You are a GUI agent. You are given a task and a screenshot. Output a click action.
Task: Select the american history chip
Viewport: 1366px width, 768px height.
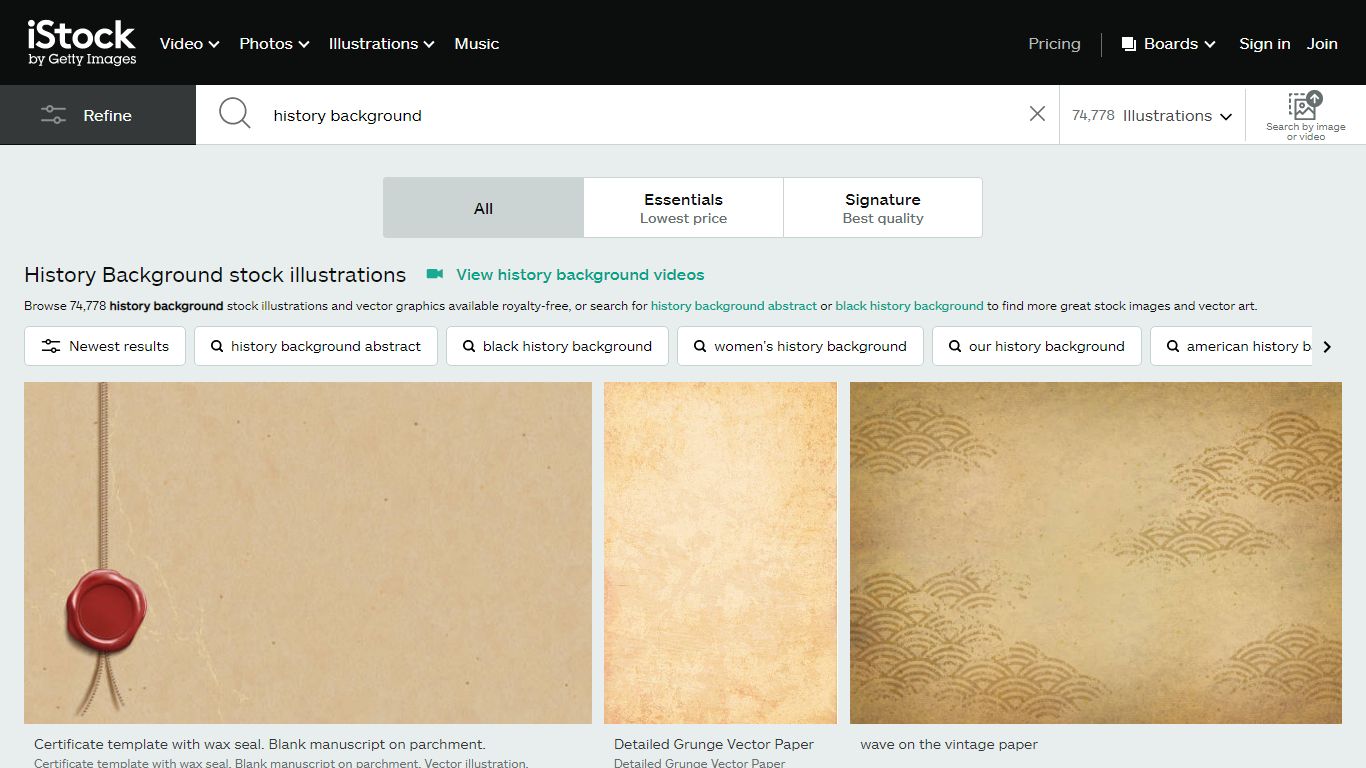click(x=1232, y=346)
